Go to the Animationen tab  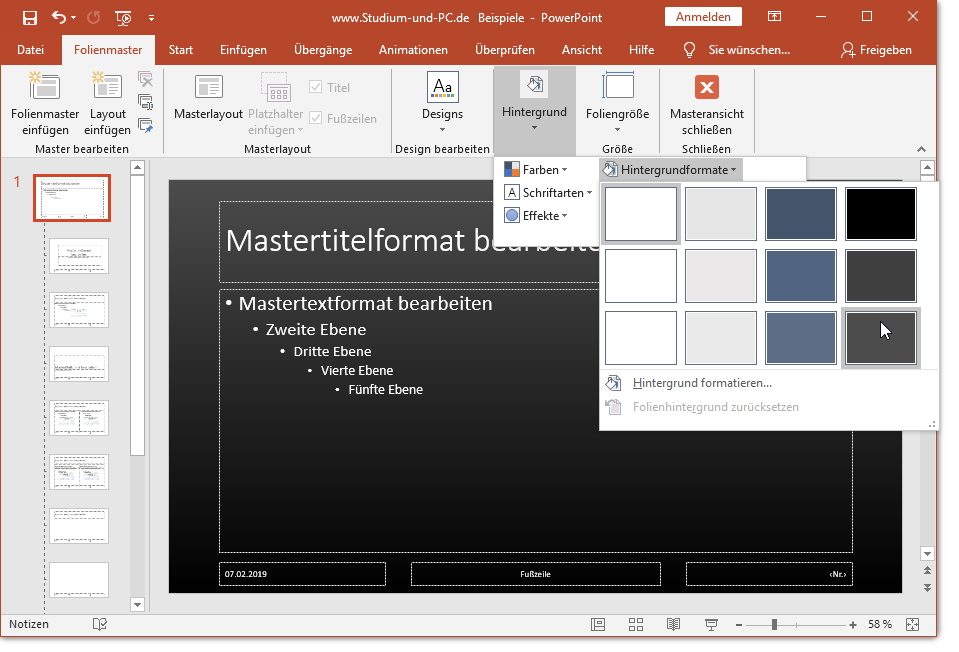tap(413, 50)
